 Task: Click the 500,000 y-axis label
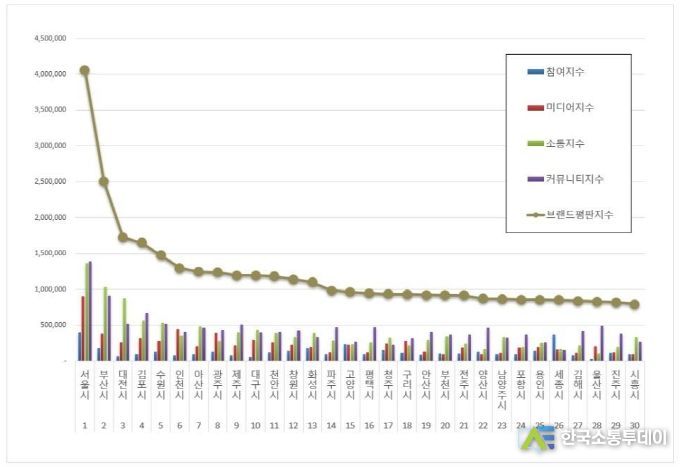click(x=53, y=325)
